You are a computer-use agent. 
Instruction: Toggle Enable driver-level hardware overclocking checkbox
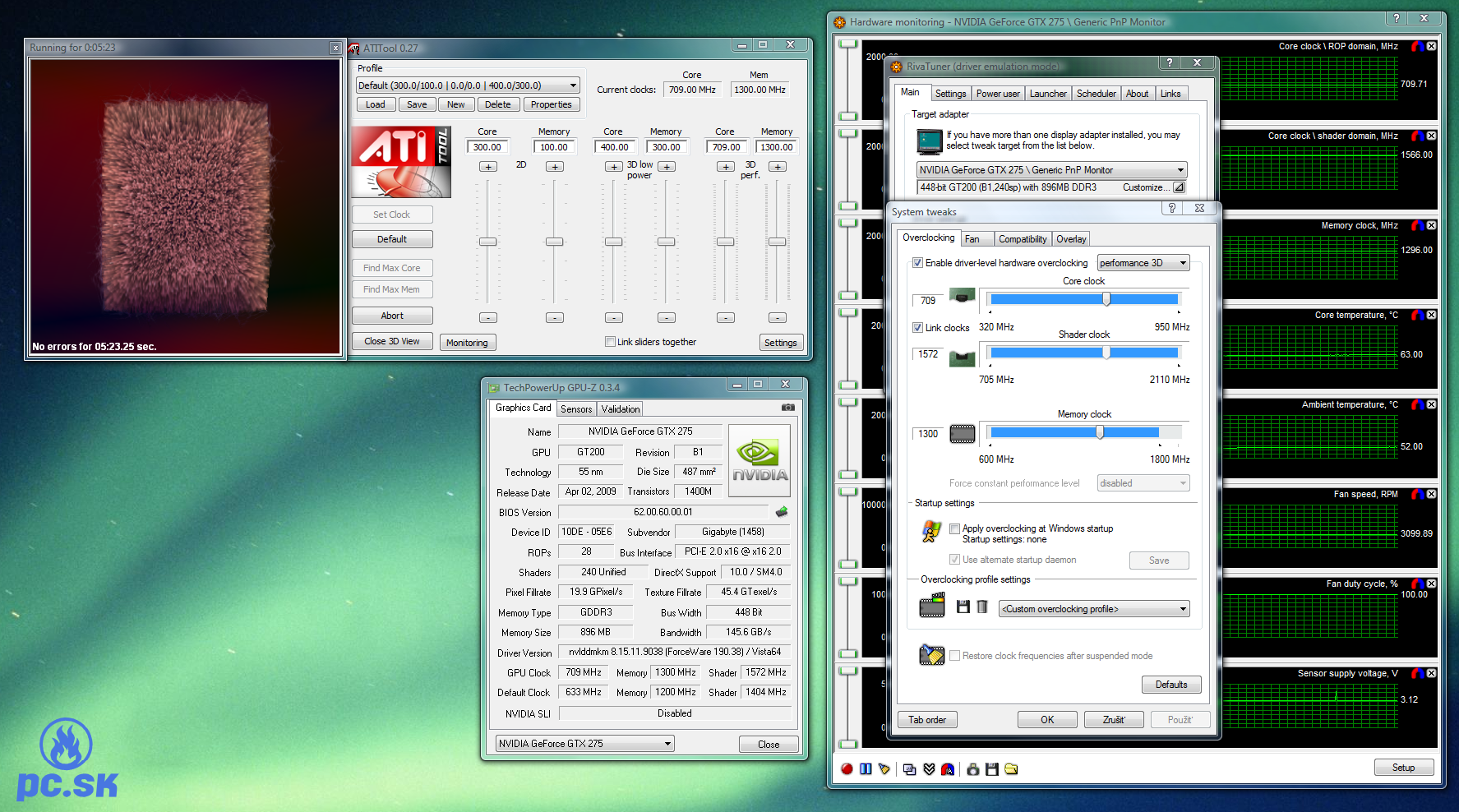point(918,263)
